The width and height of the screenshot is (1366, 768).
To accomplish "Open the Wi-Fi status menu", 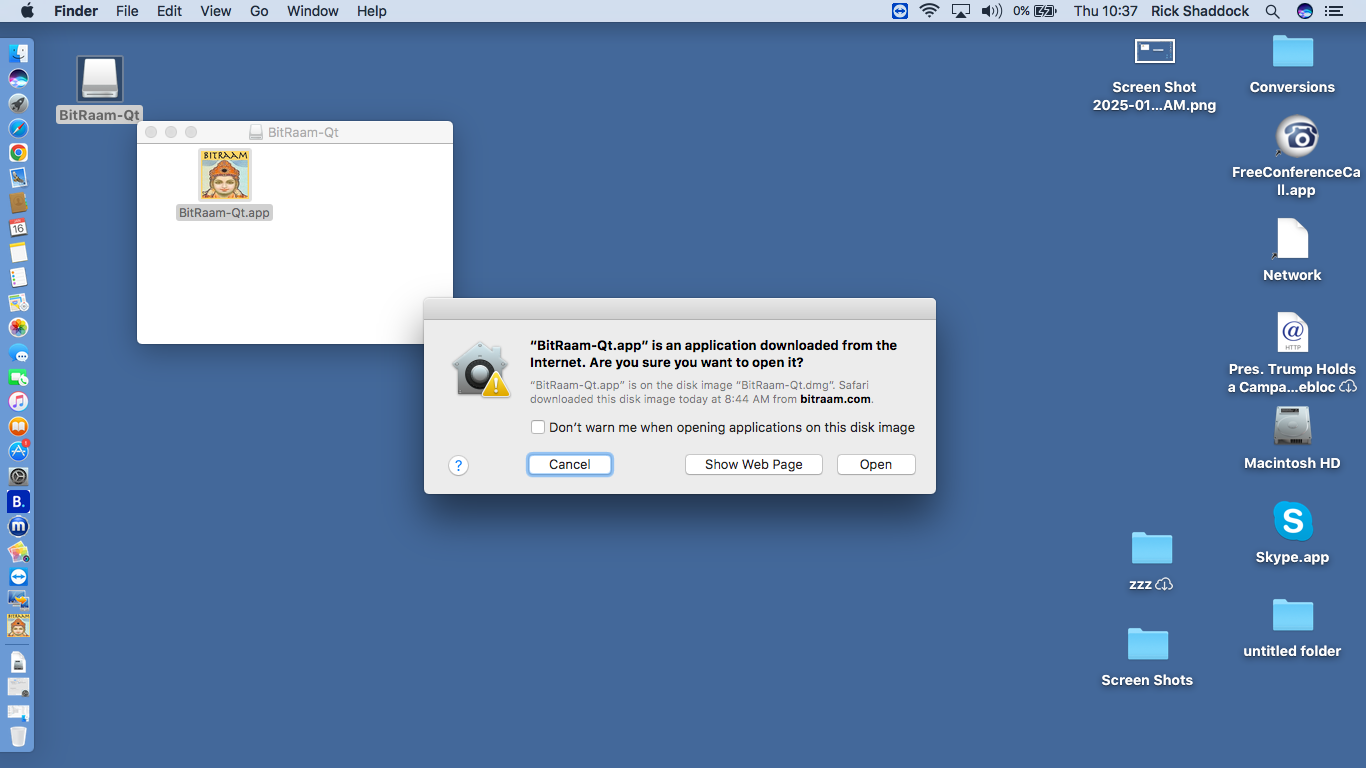I will tap(930, 11).
